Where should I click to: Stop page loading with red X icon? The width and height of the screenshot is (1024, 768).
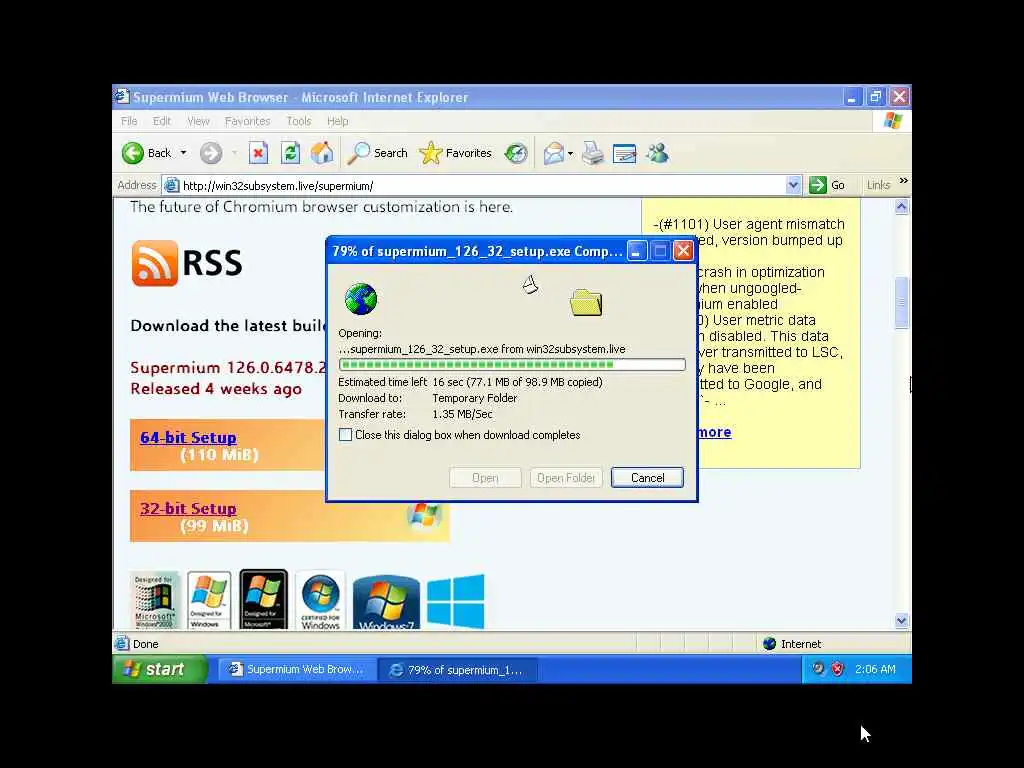pyautogui.click(x=259, y=153)
